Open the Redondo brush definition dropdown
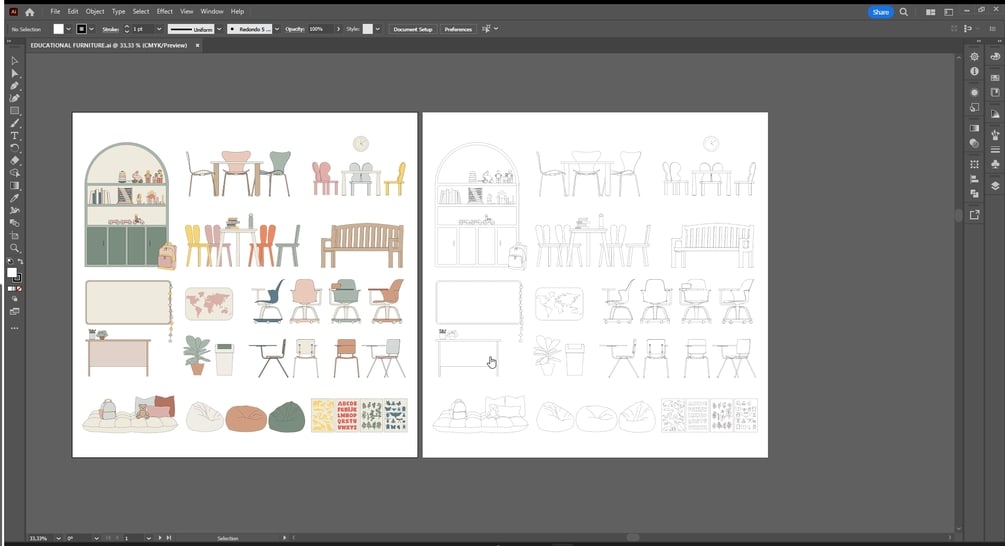The width and height of the screenshot is (1005, 546). (x=277, y=29)
